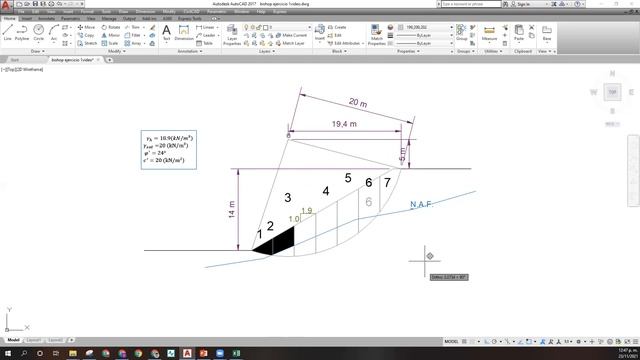Click the Fillet tool

(132, 36)
